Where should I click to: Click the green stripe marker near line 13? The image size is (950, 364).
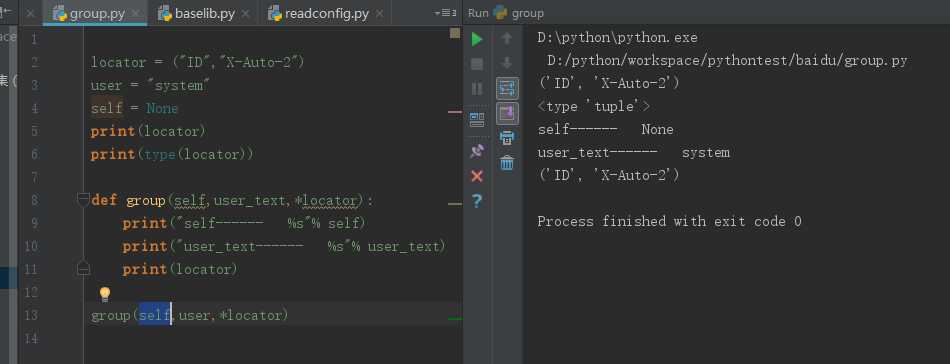(x=454, y=319)
